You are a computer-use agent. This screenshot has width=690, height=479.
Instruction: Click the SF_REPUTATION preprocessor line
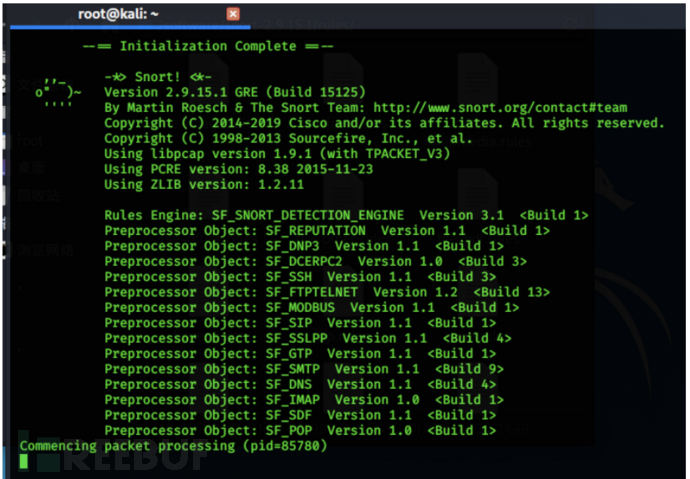tap(327, 231)
